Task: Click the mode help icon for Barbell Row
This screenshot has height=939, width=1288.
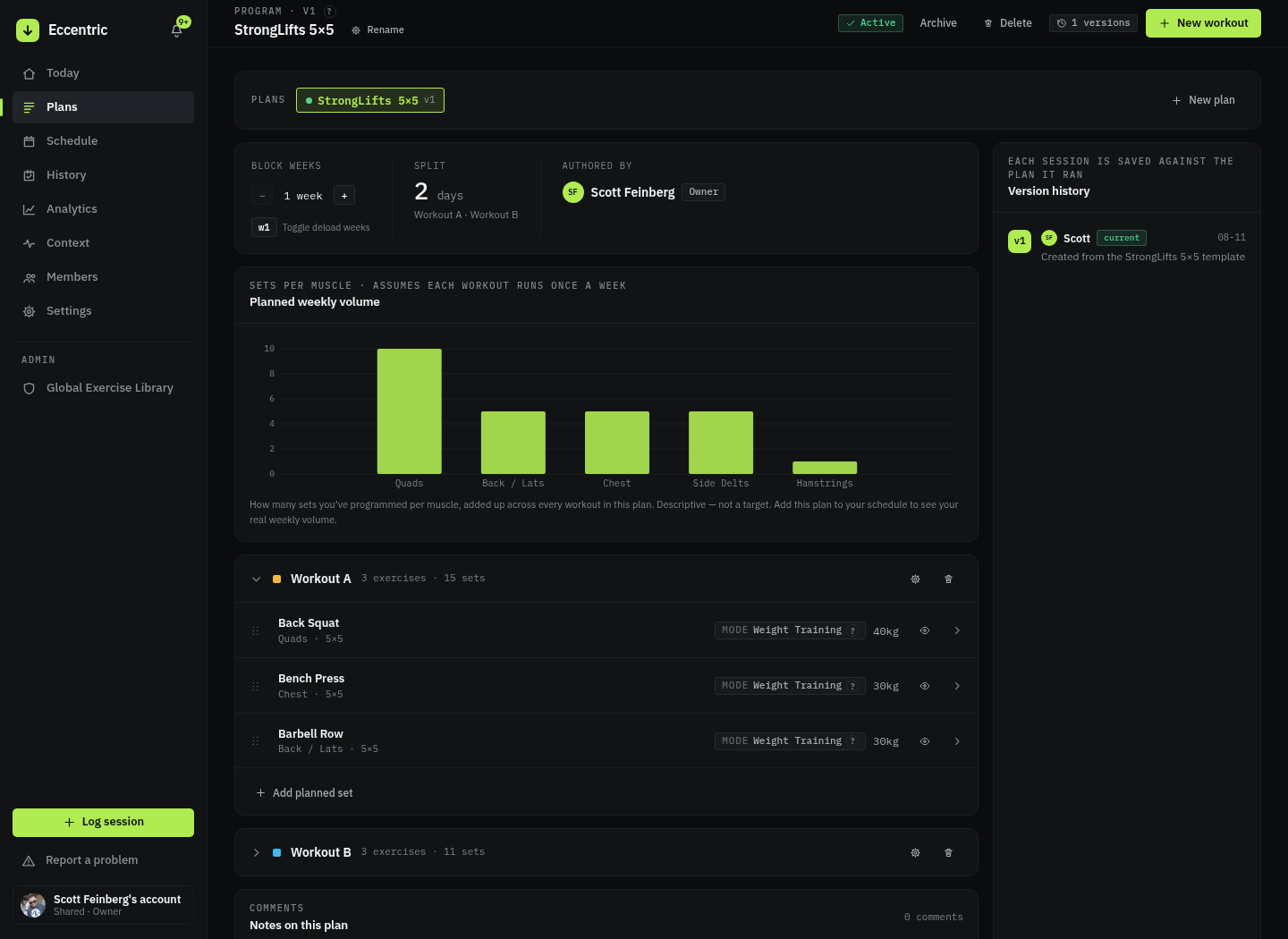Action: click(852, 741)
